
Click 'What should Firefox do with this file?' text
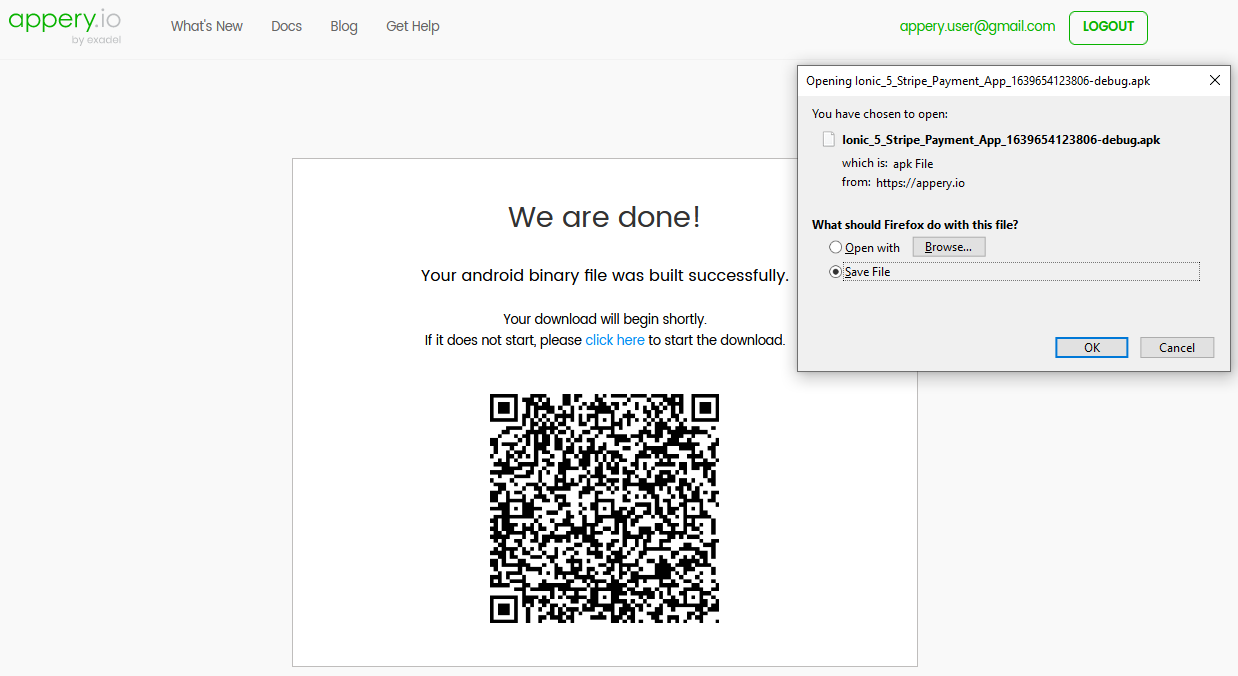[x=915, y=225]
